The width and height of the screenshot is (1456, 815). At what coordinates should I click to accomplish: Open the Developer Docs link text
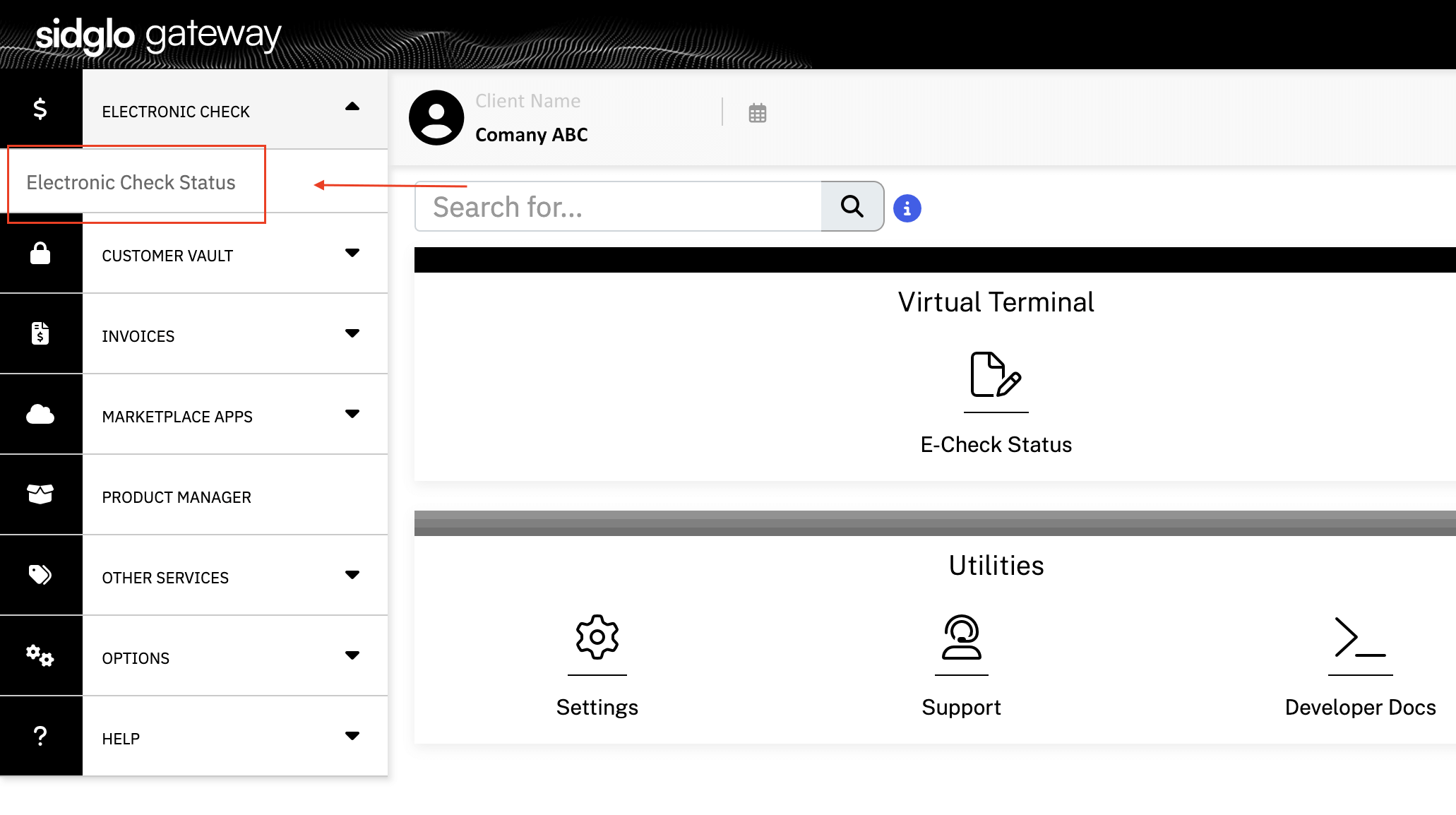point(1360,707)
